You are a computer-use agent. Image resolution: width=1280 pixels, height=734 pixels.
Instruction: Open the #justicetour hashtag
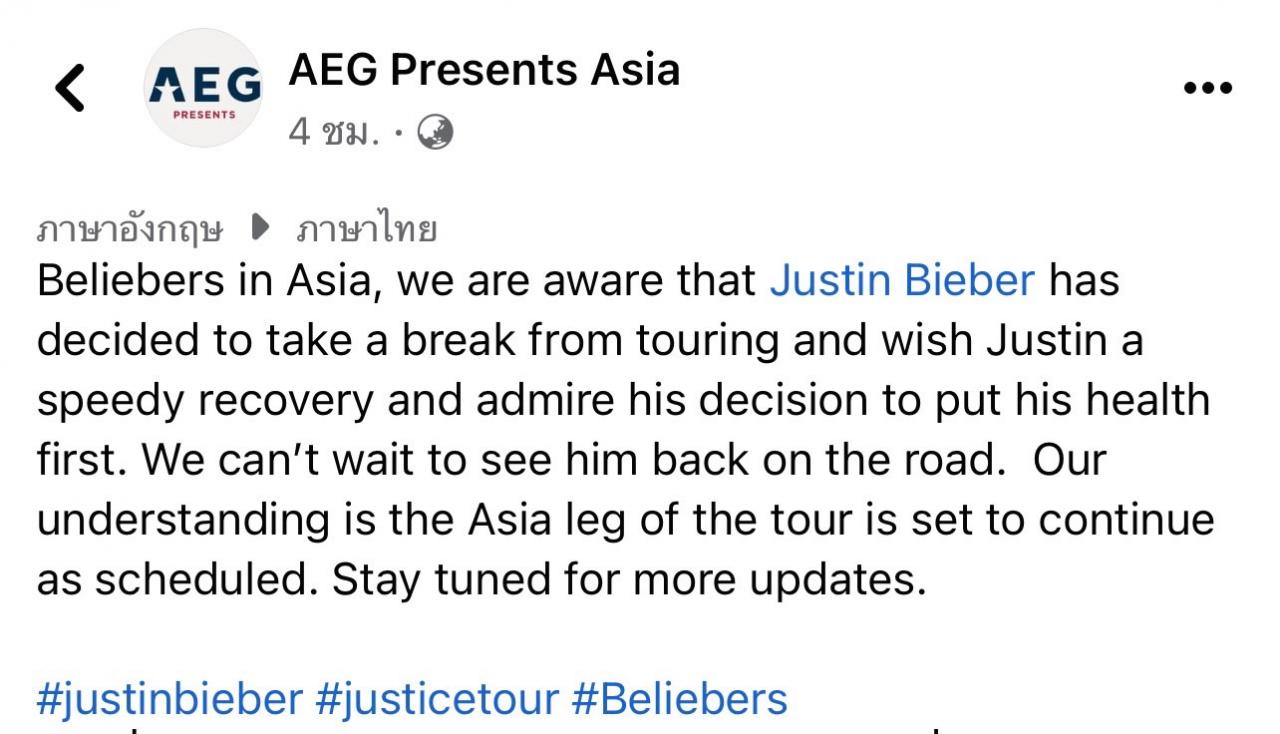click(x=437, y=699)
